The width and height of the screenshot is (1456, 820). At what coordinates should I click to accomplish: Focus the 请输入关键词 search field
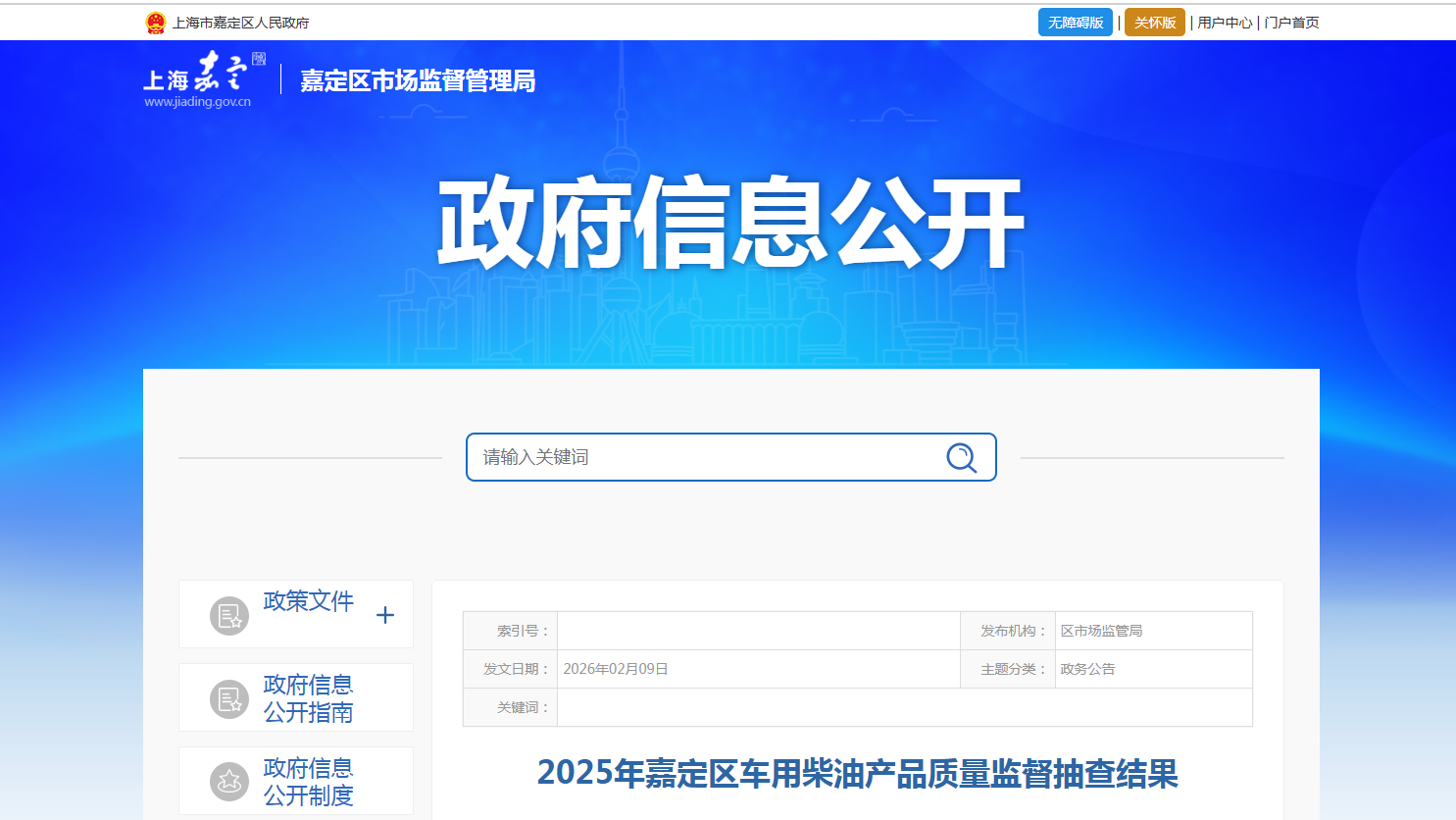[706, 457]
